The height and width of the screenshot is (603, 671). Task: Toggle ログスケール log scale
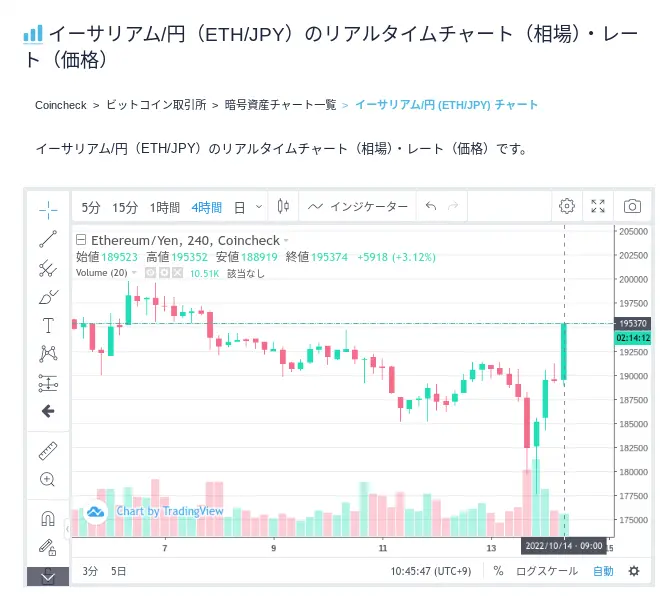point(547,571)
